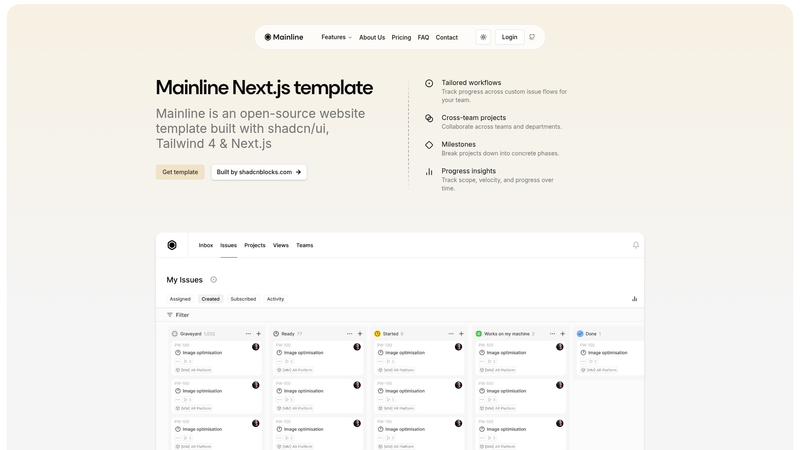Open the FAQ nav link
The height and width of the screenshot is (450, 800).
click(423, 37)
